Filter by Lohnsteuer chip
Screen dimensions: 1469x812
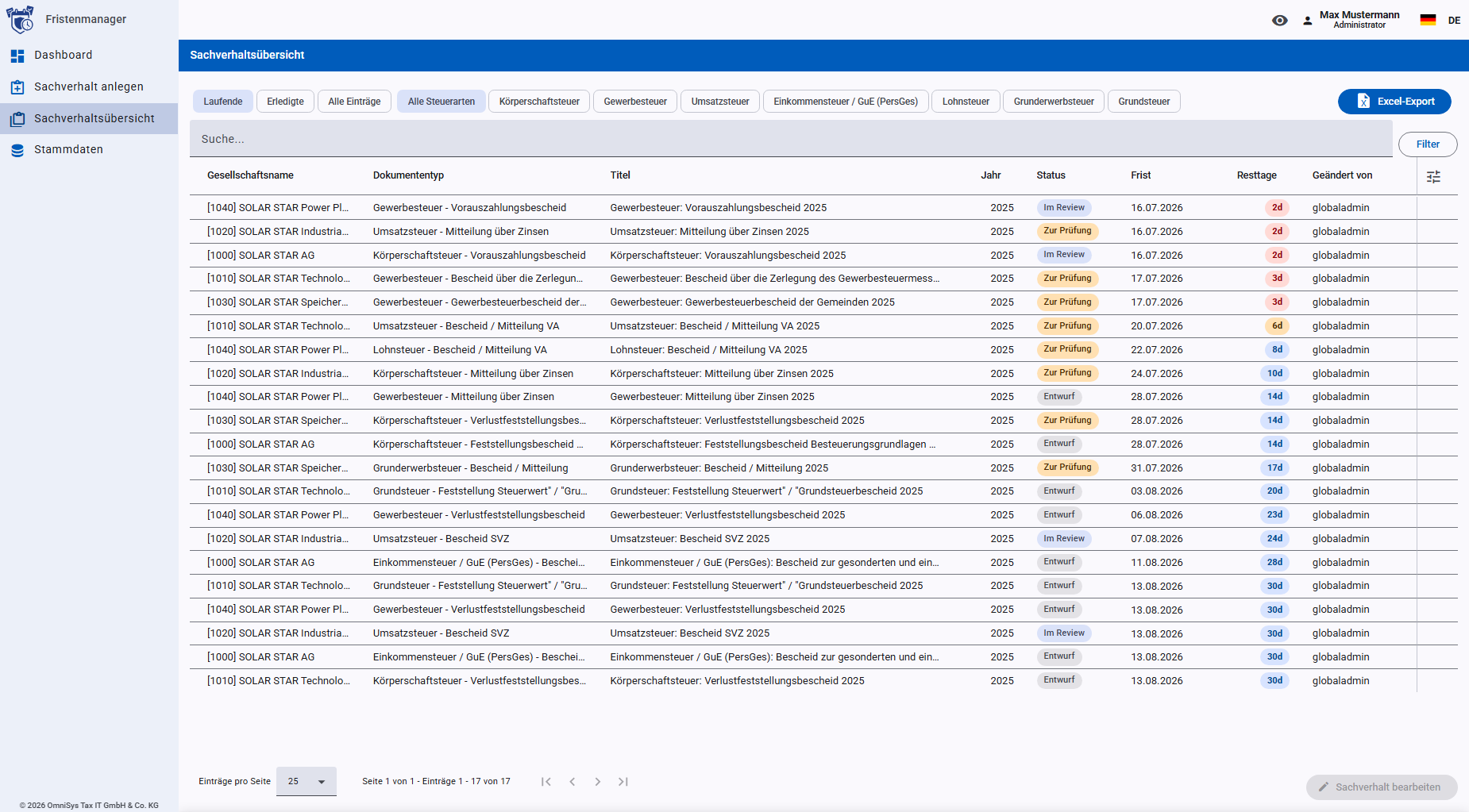point(966,102)
